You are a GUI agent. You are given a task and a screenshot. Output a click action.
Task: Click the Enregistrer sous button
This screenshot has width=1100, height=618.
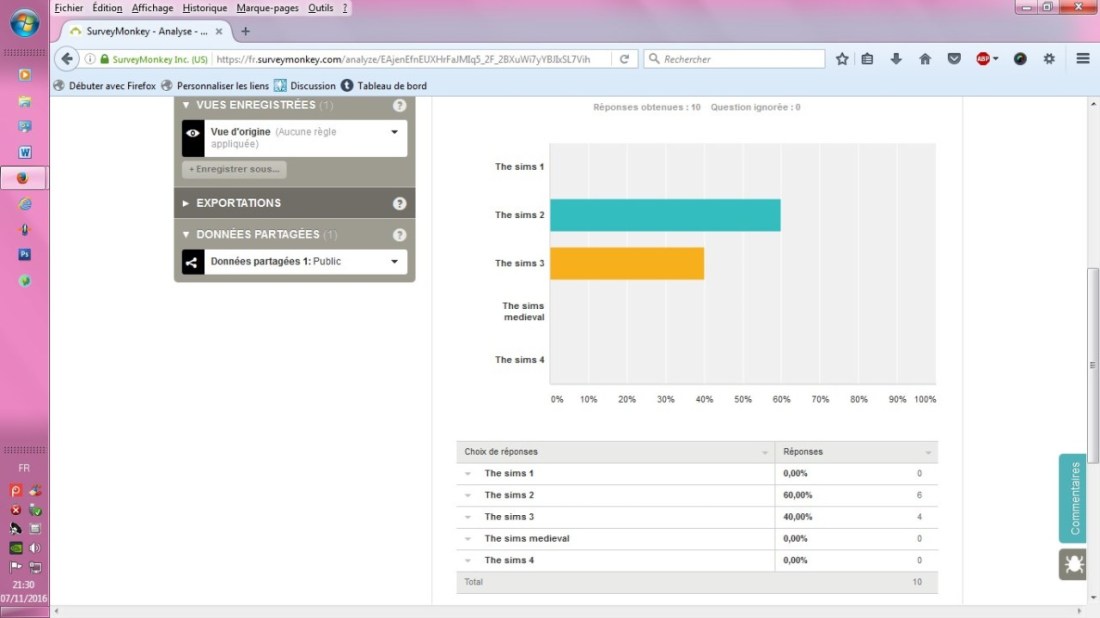tap(234, 170)
